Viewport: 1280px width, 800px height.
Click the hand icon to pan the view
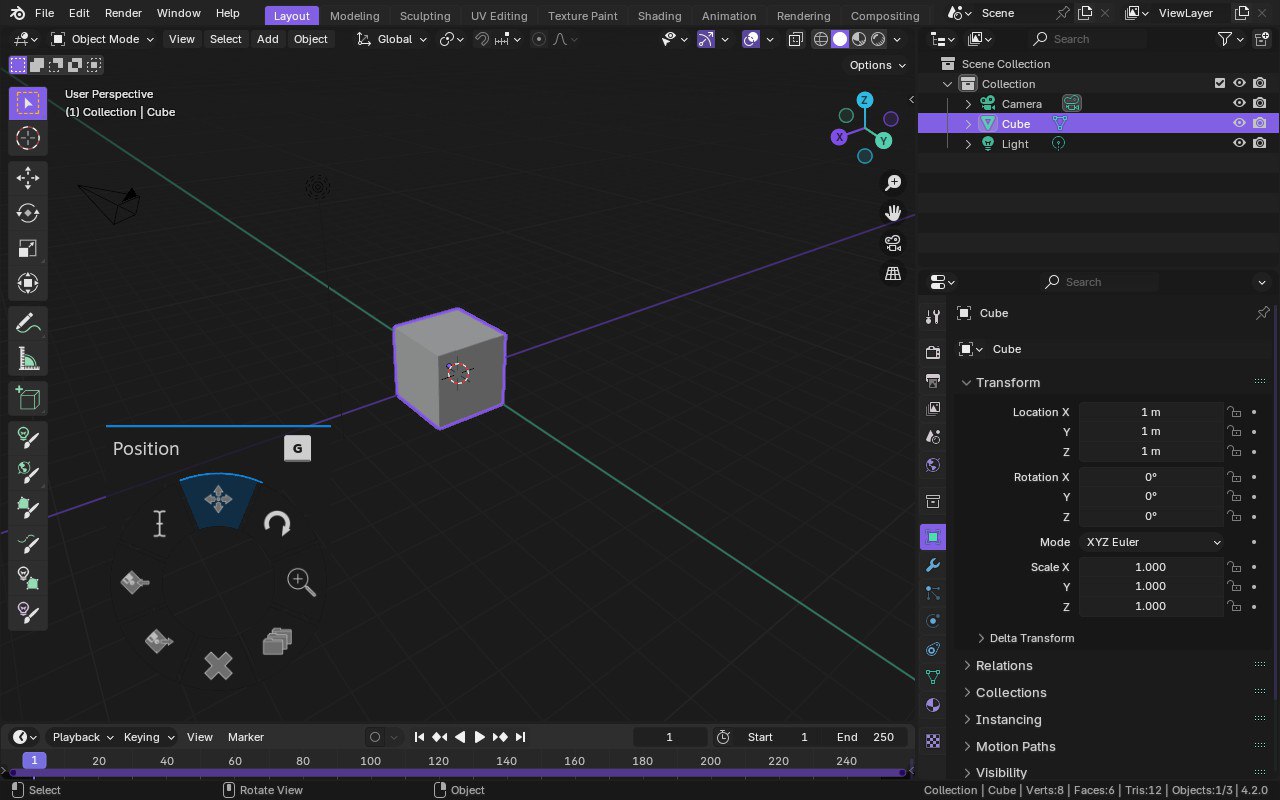[893, 213]
